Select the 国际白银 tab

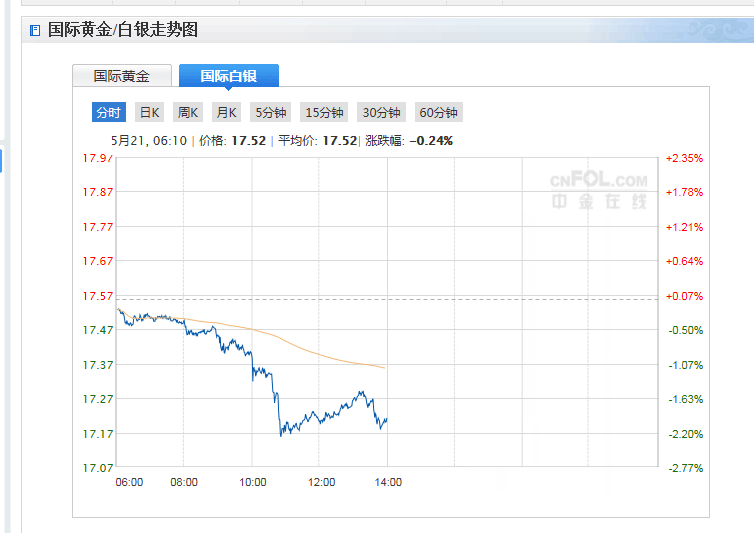click(228, 76)
